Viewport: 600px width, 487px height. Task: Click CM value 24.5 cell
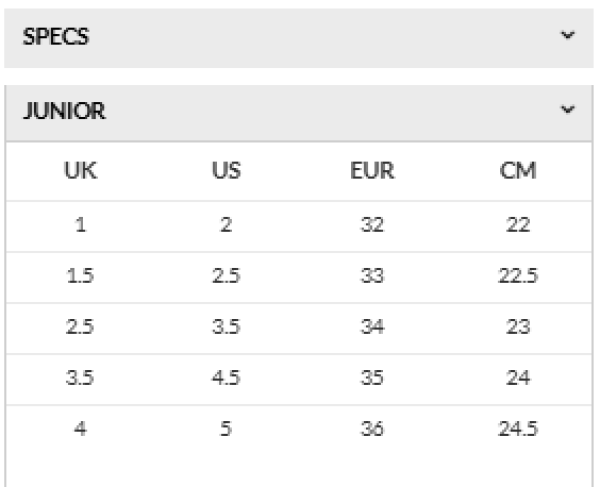[518, 428]
